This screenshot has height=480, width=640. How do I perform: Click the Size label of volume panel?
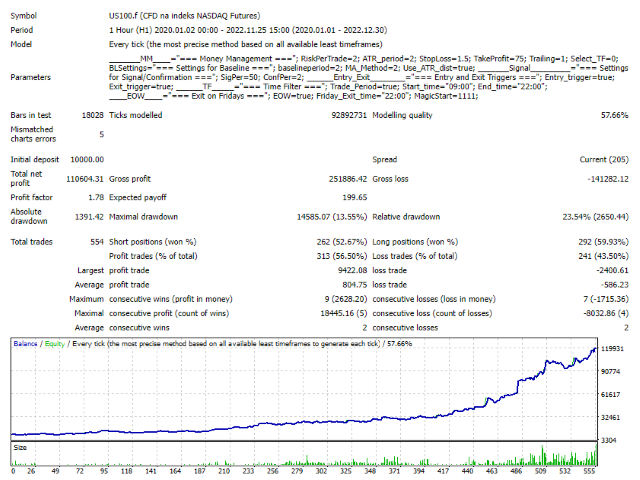coord(20,449)
